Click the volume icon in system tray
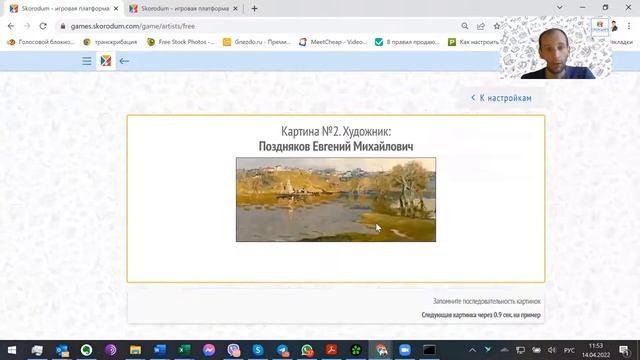 [x=552, y=350]
